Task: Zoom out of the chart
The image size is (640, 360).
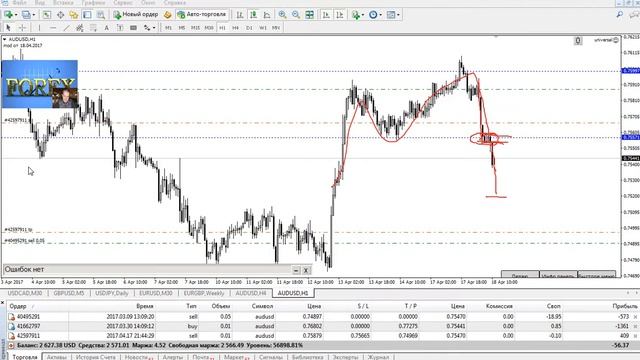Action: 296,15
